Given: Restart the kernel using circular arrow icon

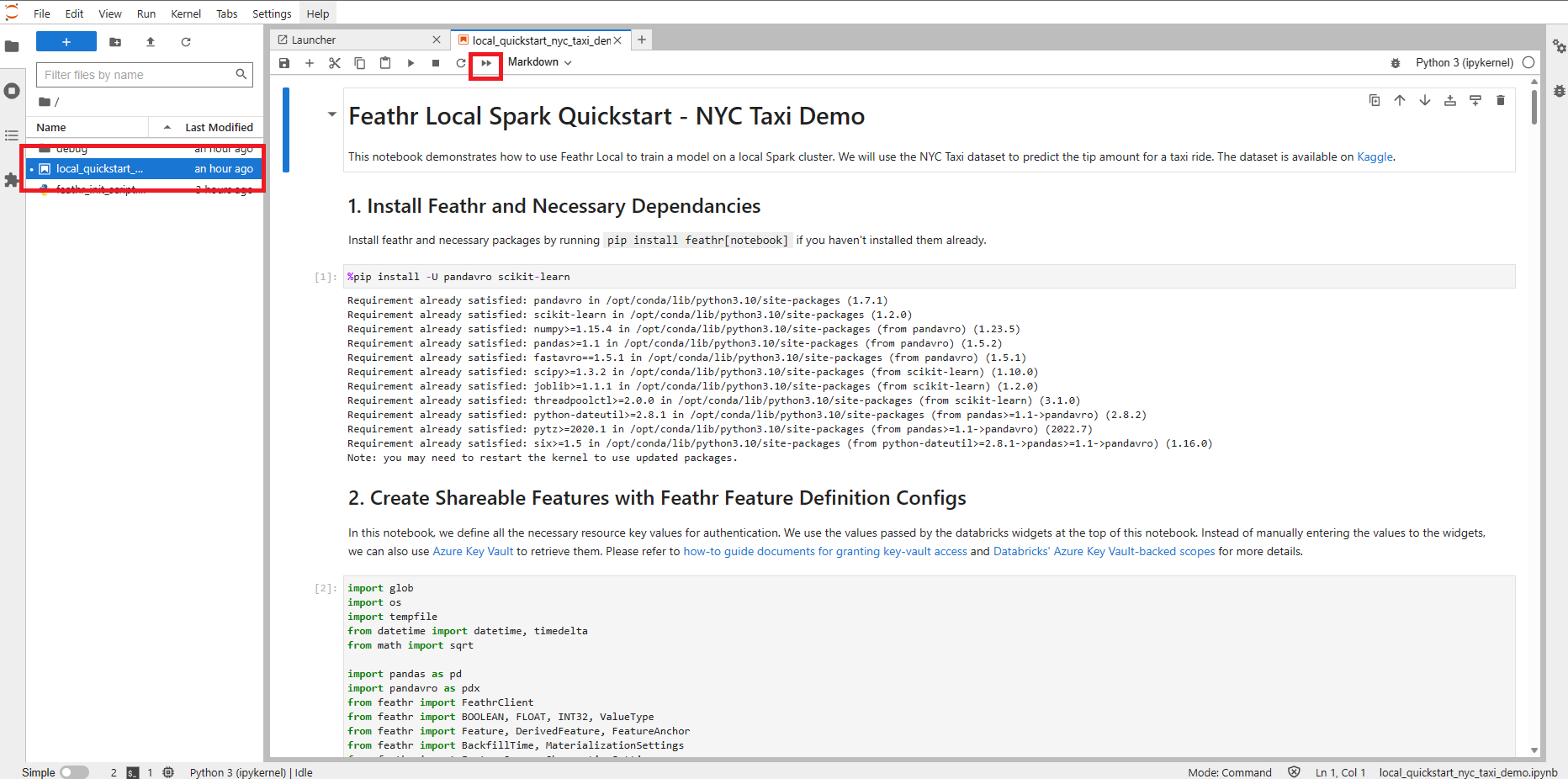Looking at the screenshot, I should tap(461, 63).
